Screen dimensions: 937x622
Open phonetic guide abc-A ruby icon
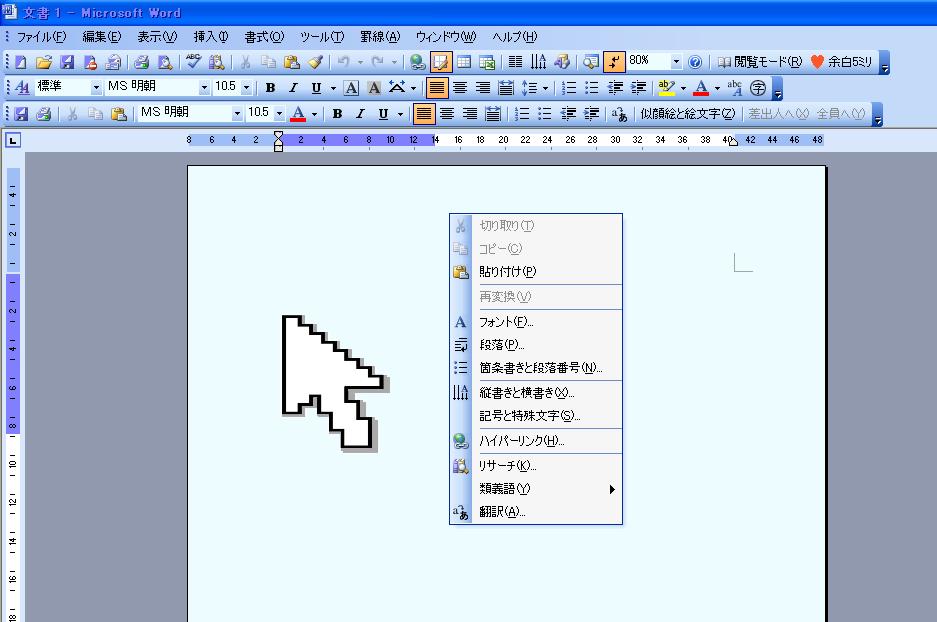[x=735, y=88]
